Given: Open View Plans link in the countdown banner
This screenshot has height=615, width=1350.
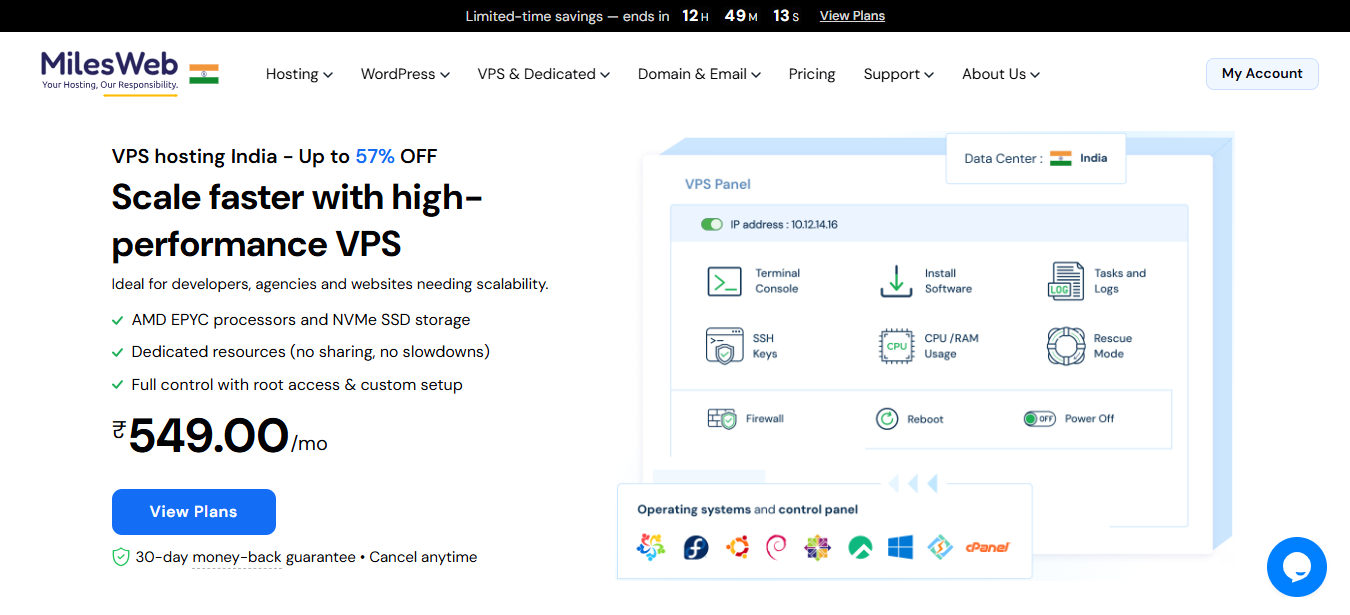Looking at the screenshot, I should tap(852, 15).
